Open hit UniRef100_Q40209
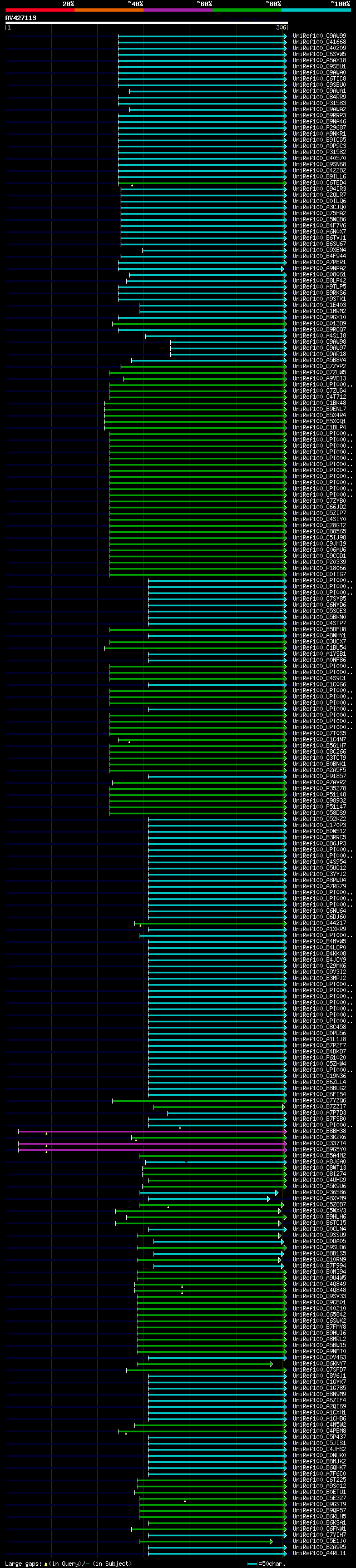Viewport: 356px width, 1568px height. (319, 48)
